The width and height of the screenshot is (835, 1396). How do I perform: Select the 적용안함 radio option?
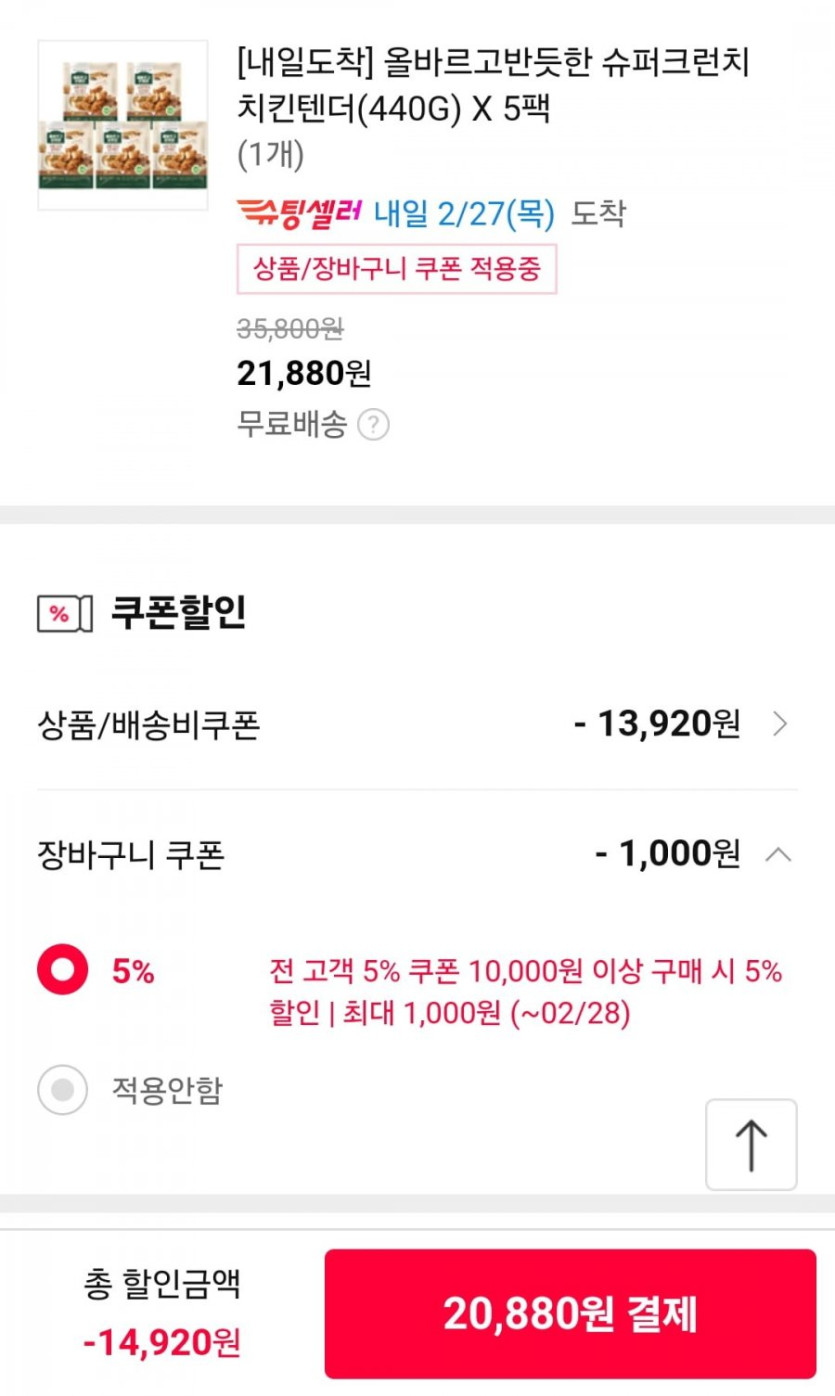pos(63,1089)
